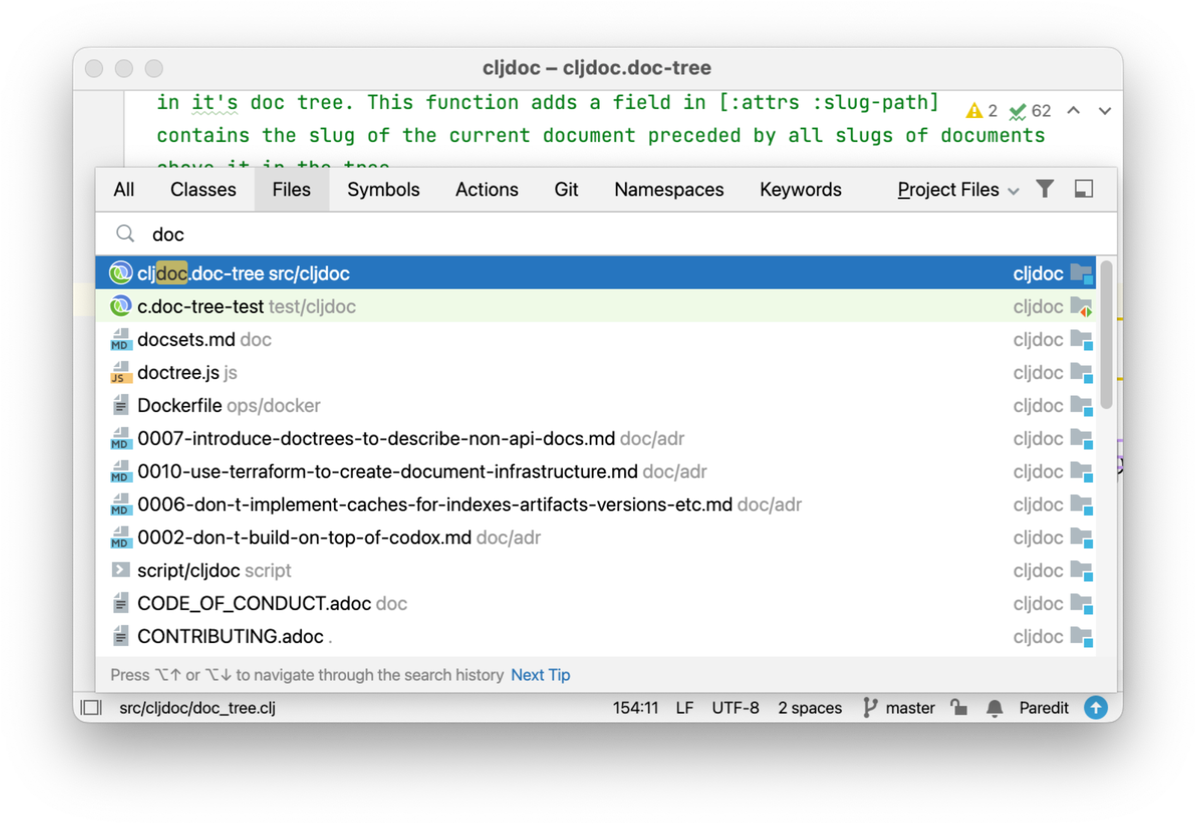Select Dockerfile ops/docker result
The image size is (1196, 824).
pos(596,405)
